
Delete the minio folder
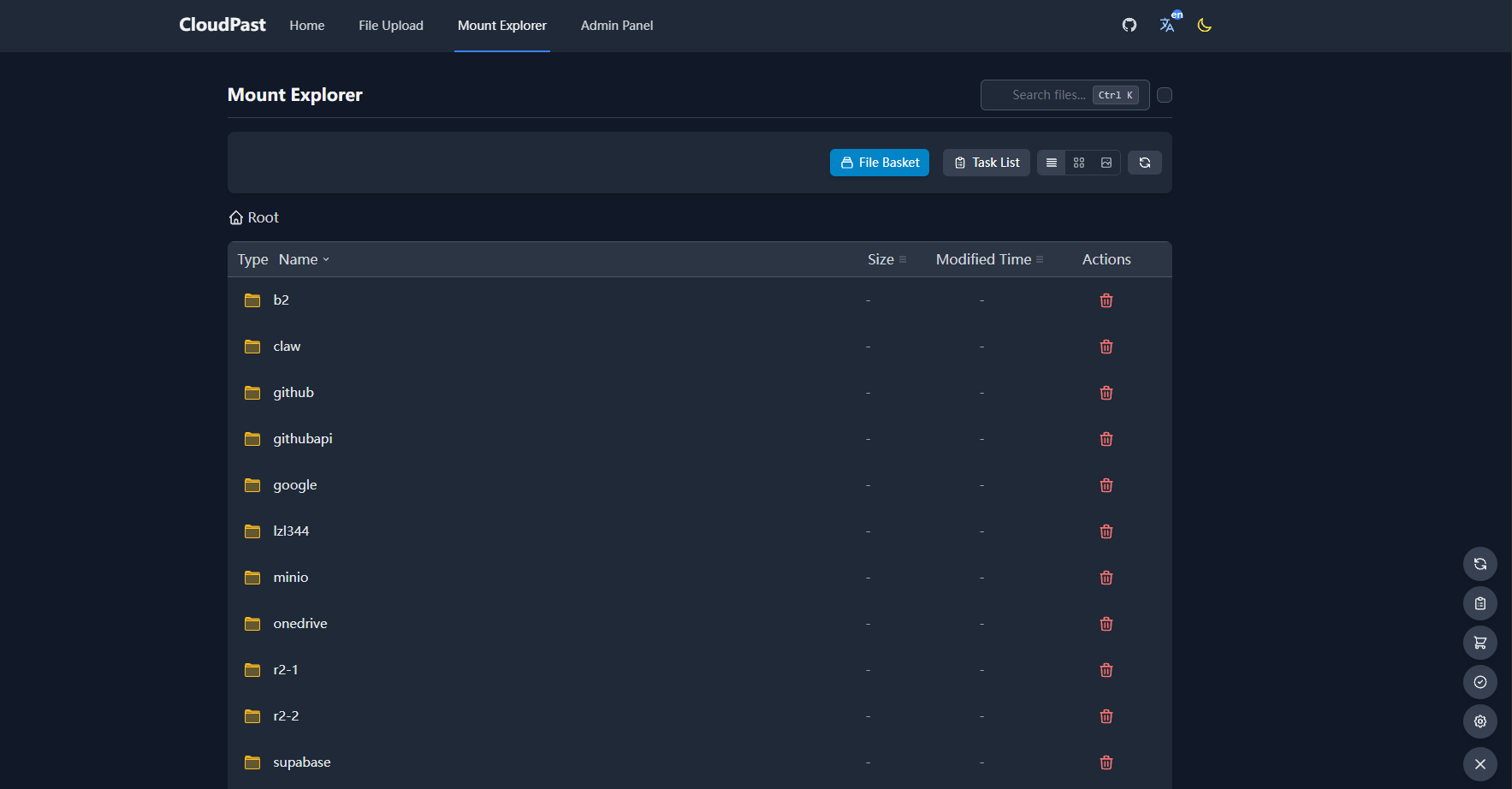click(1106, 578)
